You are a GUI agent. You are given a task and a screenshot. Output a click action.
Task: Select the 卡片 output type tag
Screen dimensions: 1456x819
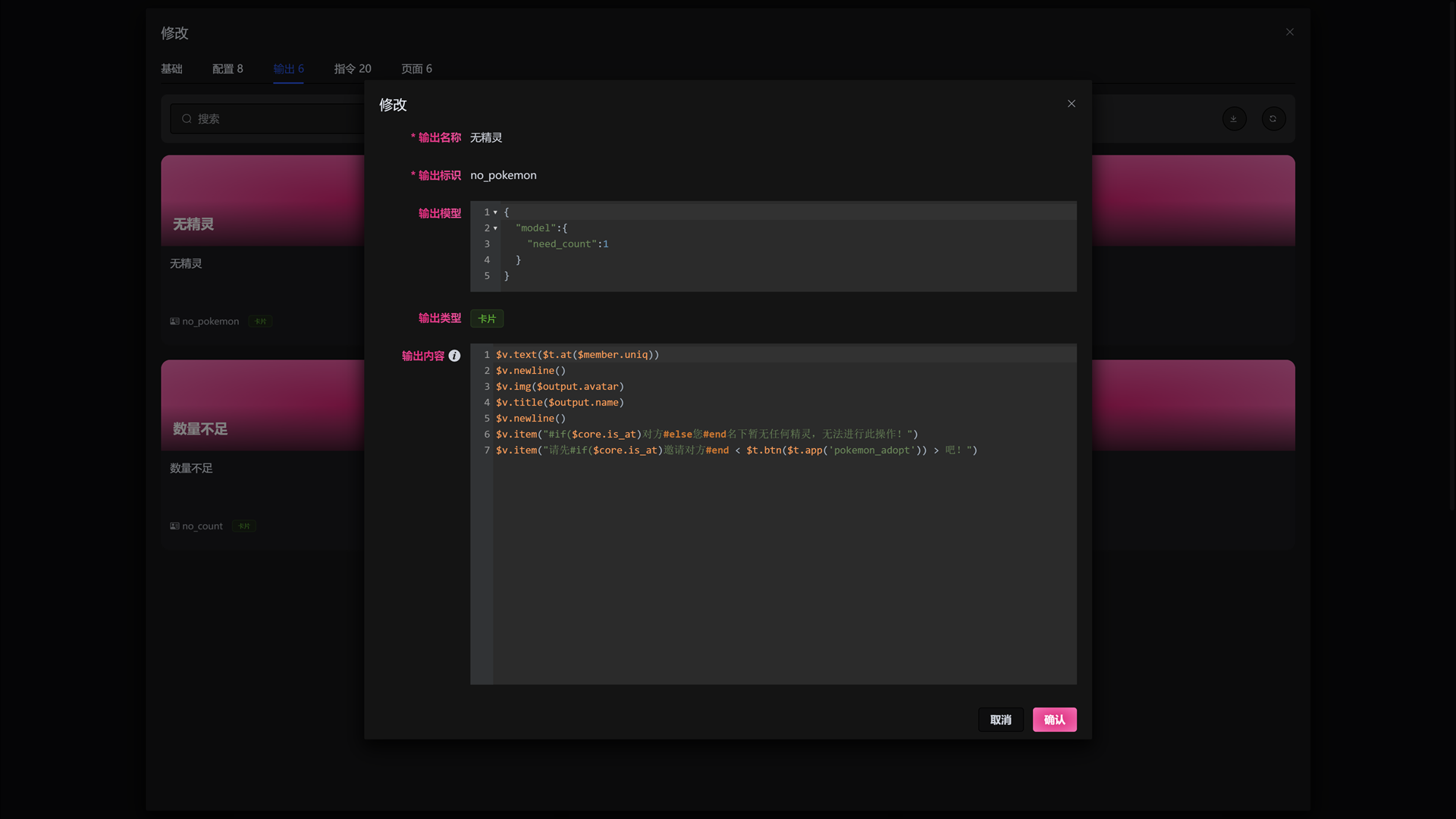(487, 318)
